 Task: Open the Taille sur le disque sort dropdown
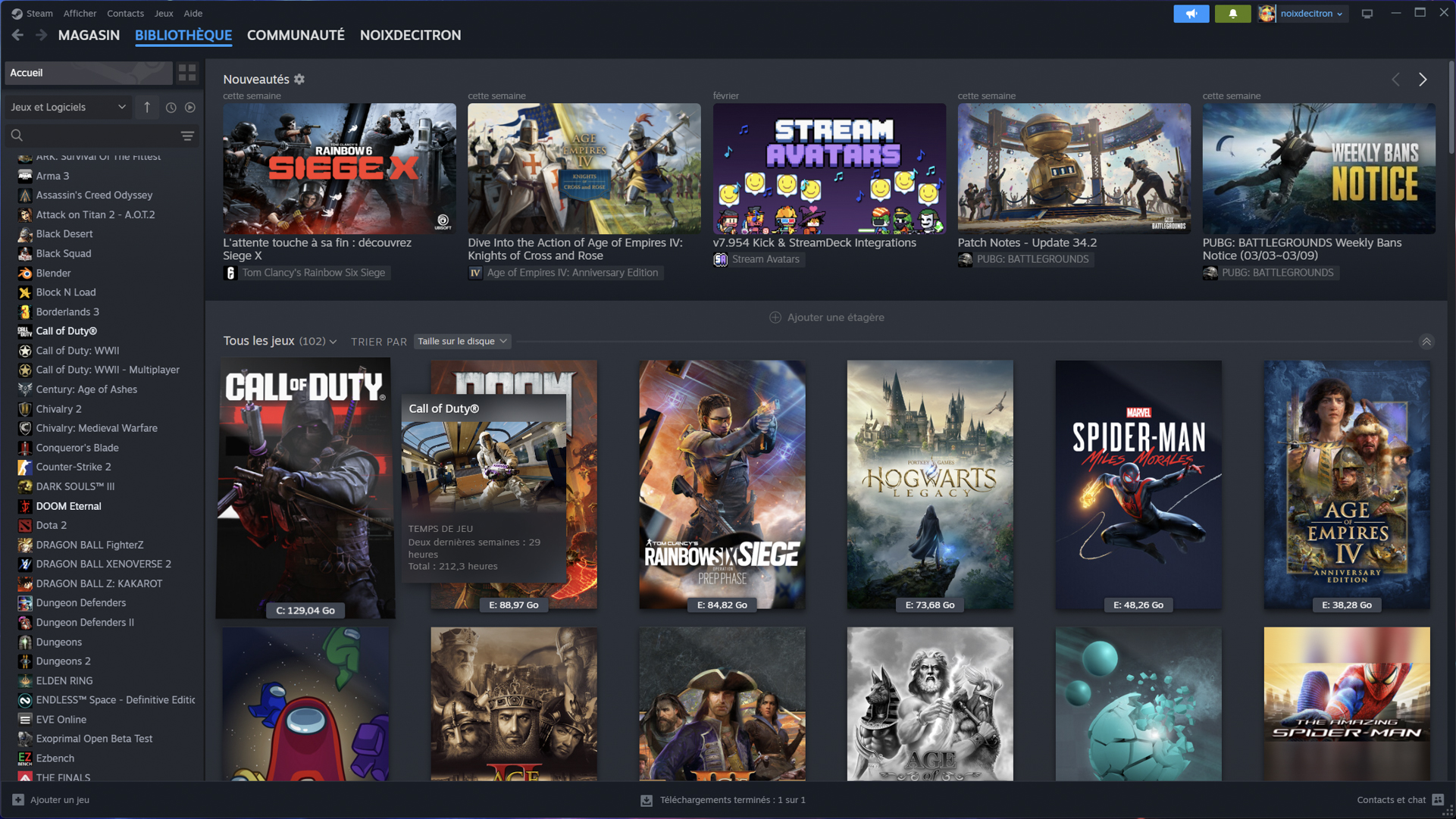462,342
